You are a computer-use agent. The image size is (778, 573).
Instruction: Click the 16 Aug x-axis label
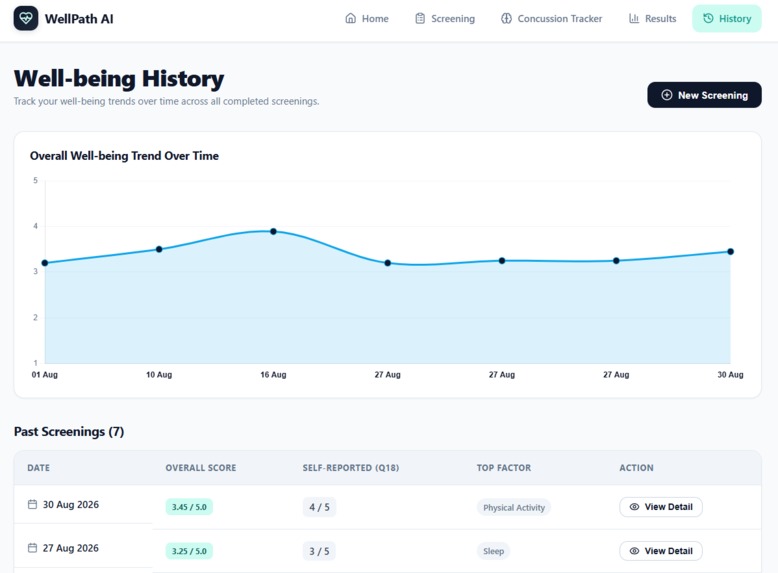coord(273,375)
